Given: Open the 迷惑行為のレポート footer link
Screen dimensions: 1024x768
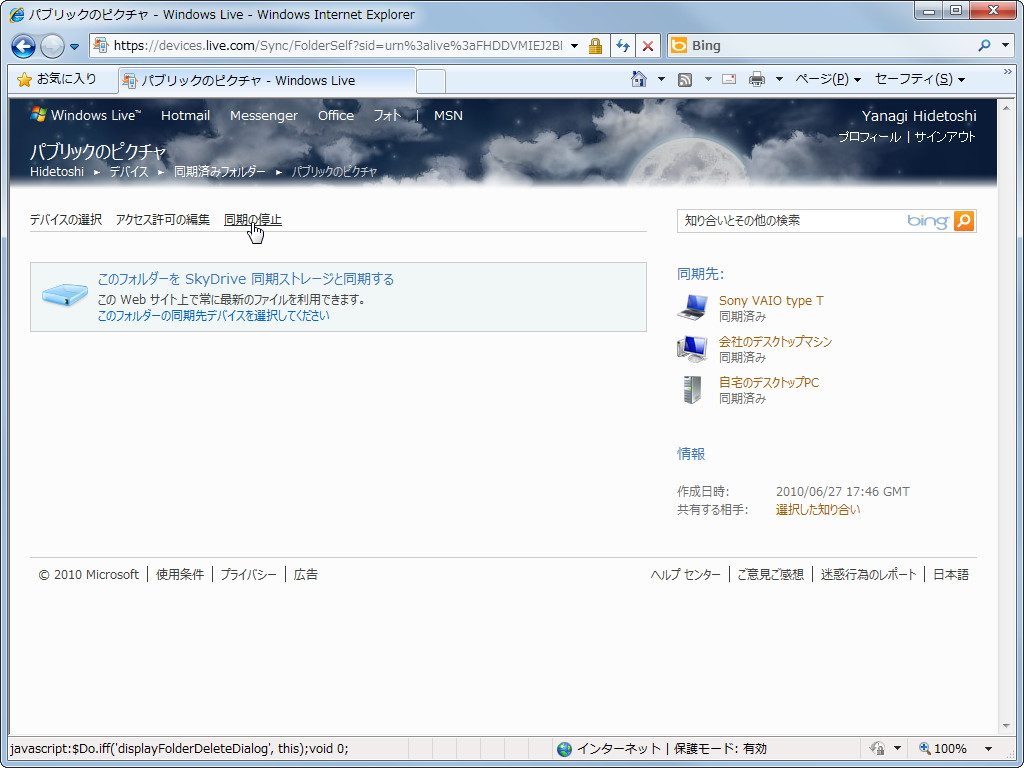Looking at the screenshot, I should pos(869,575).
